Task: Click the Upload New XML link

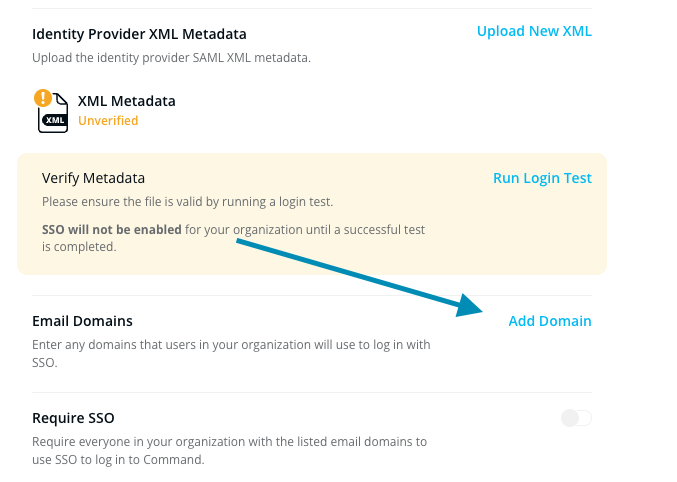Action: pyautogui.click(x=534, y=31)
